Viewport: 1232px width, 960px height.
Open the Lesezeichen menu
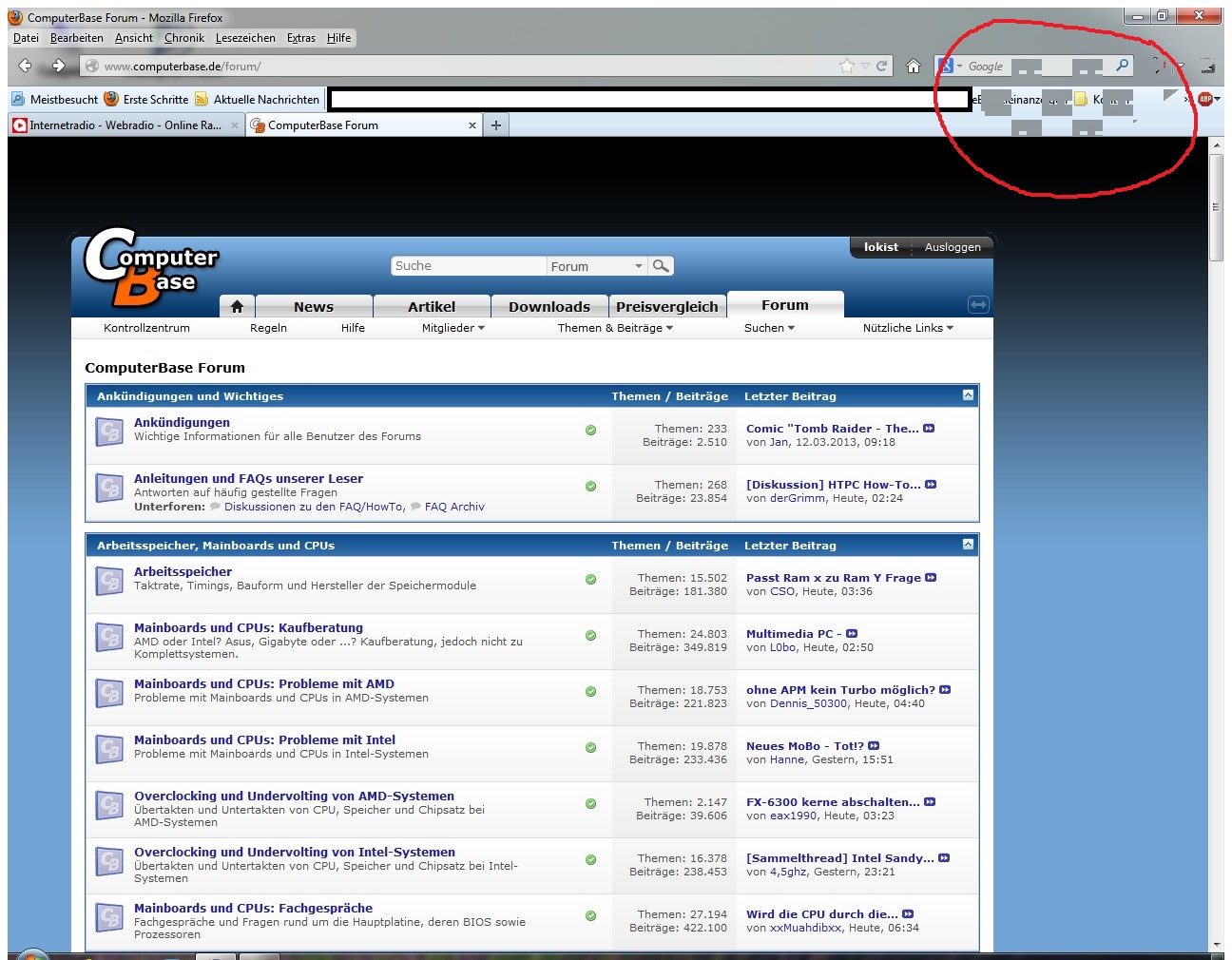[245, 38]
